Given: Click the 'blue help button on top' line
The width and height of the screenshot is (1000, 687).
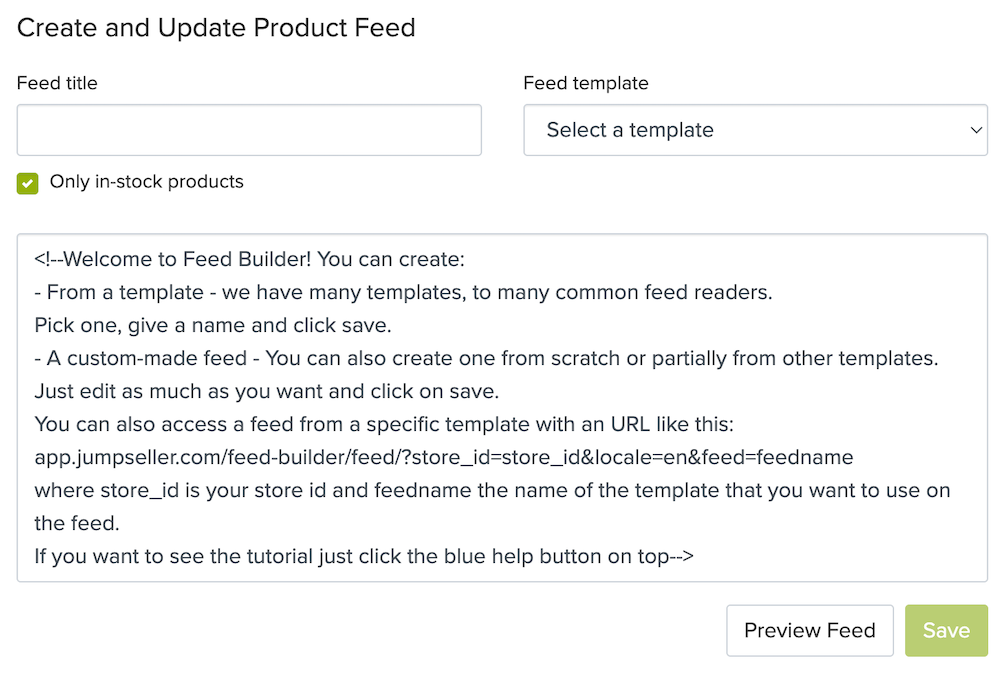Looking at the screenshot, I should [364, 556].
